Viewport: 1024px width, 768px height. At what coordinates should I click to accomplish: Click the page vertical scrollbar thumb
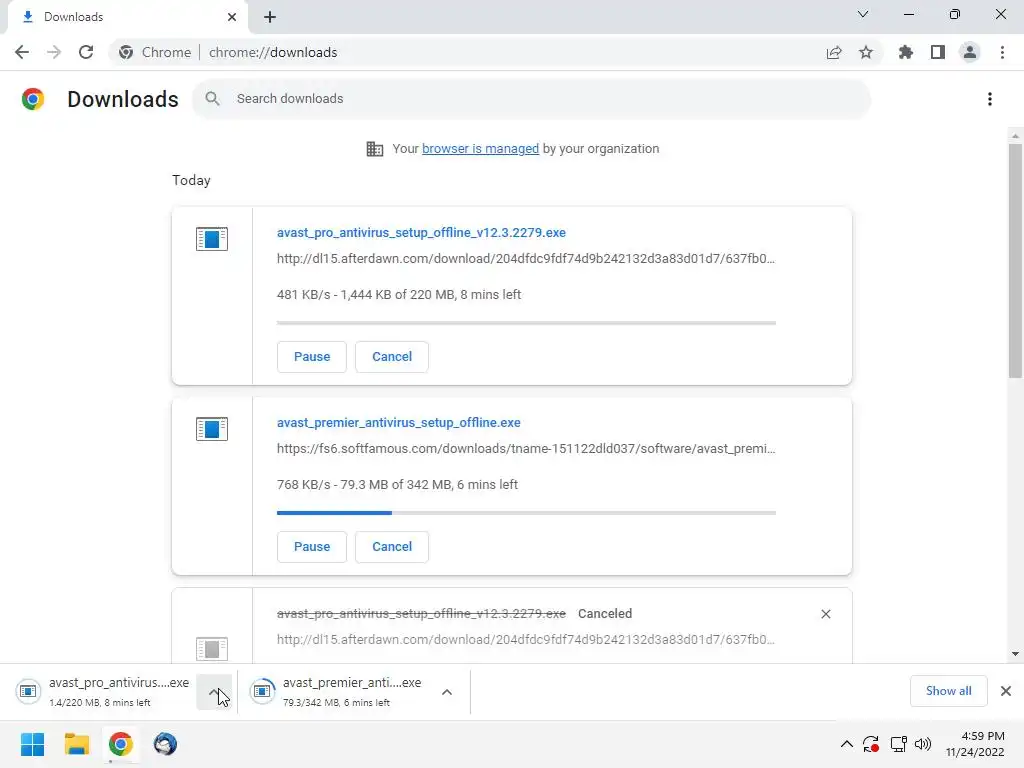tap(1015, 261)
